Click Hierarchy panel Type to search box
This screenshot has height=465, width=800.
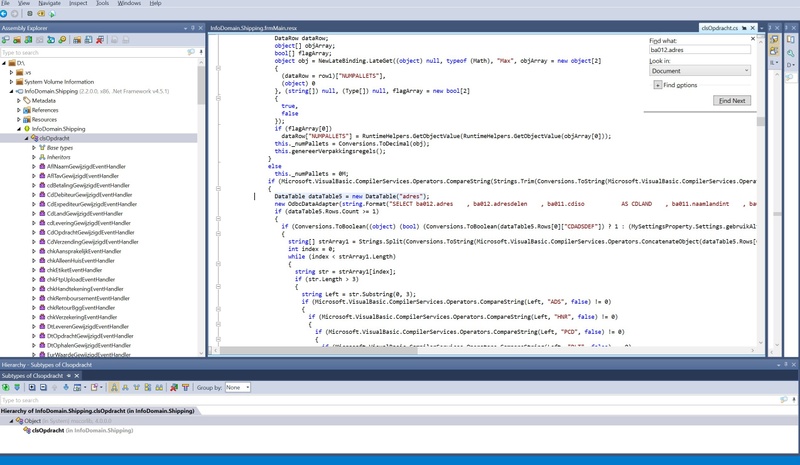[389, 400]
